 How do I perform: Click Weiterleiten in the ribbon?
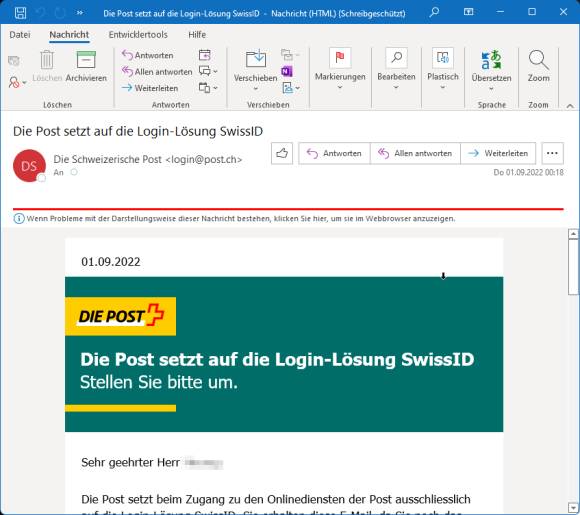pos(150,88)
